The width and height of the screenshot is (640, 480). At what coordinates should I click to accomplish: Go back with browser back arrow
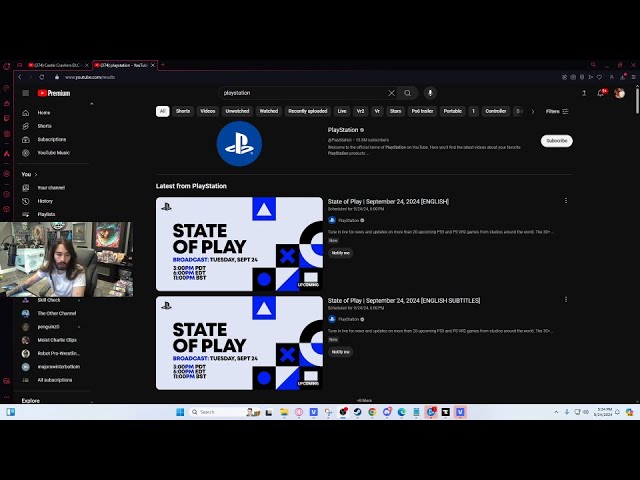point(20,77)
